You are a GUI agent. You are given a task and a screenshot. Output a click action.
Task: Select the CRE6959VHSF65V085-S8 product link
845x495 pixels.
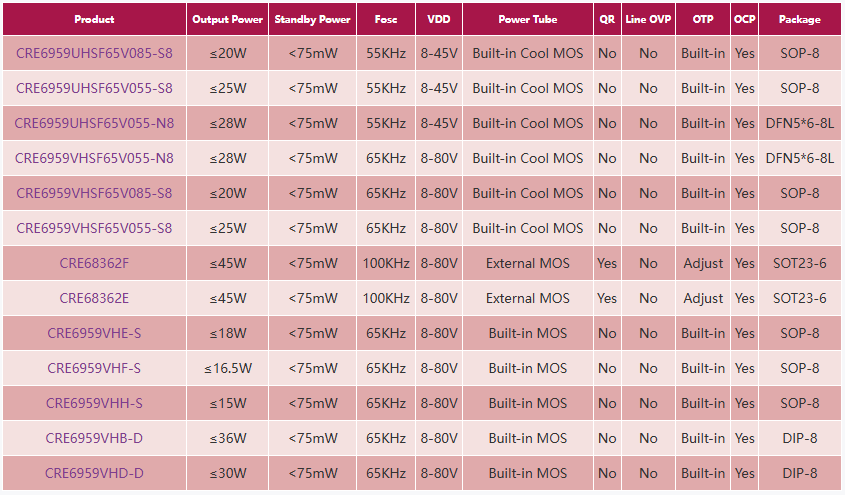(x=94, y=193)
